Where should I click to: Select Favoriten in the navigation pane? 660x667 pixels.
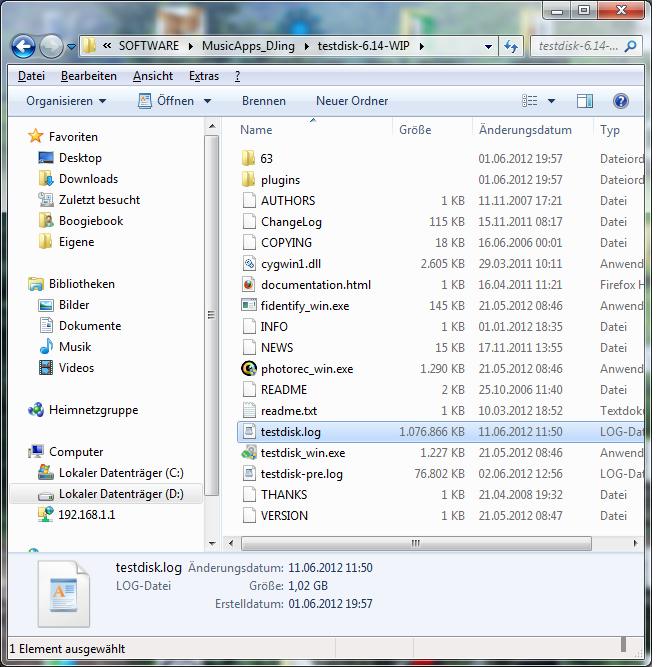(x=73, y=137)
